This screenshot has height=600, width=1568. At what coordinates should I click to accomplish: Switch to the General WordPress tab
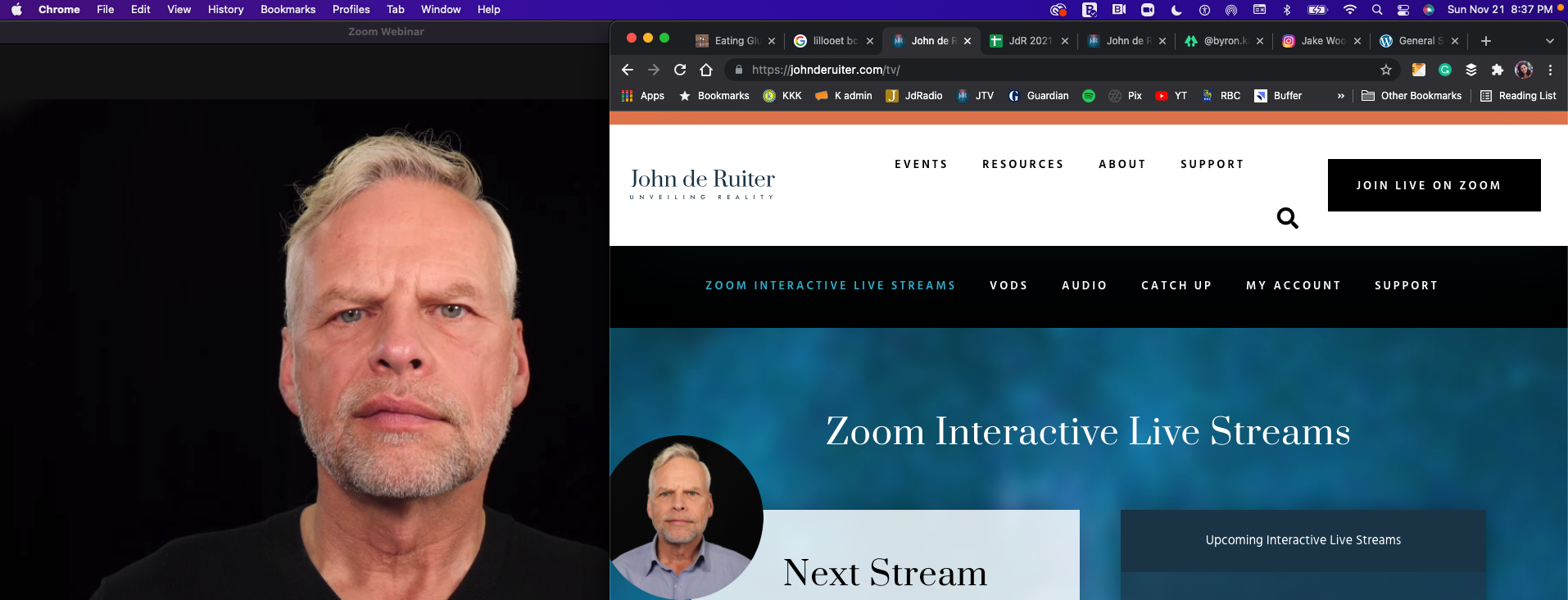(1419, 41)
